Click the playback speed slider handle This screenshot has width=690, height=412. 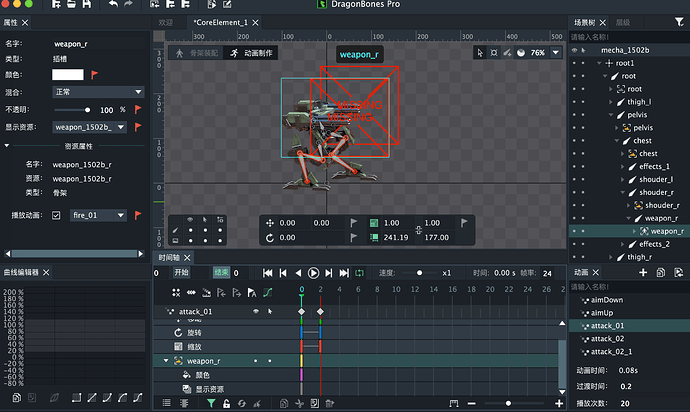[419, 273]
